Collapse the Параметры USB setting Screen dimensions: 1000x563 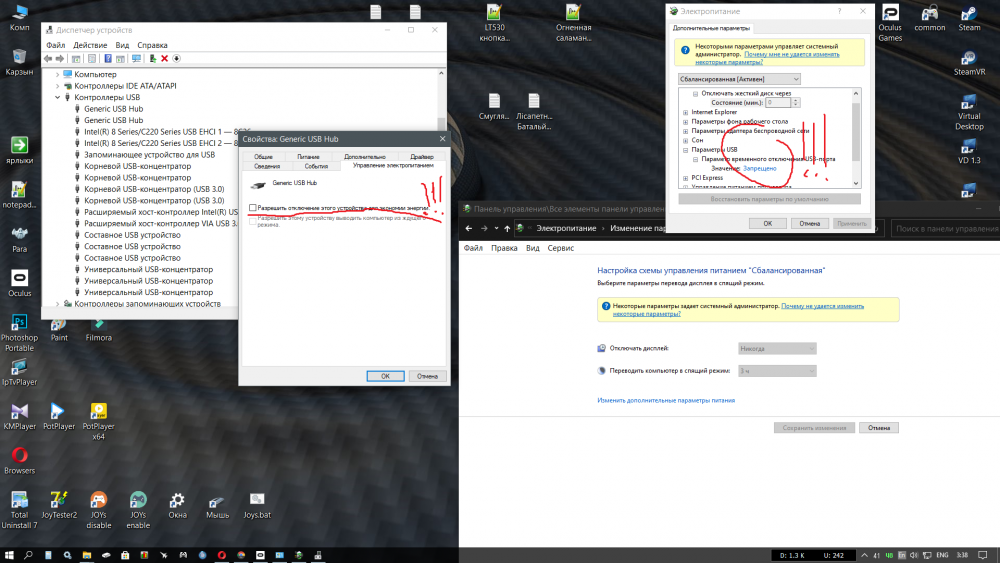click(686, 150)
